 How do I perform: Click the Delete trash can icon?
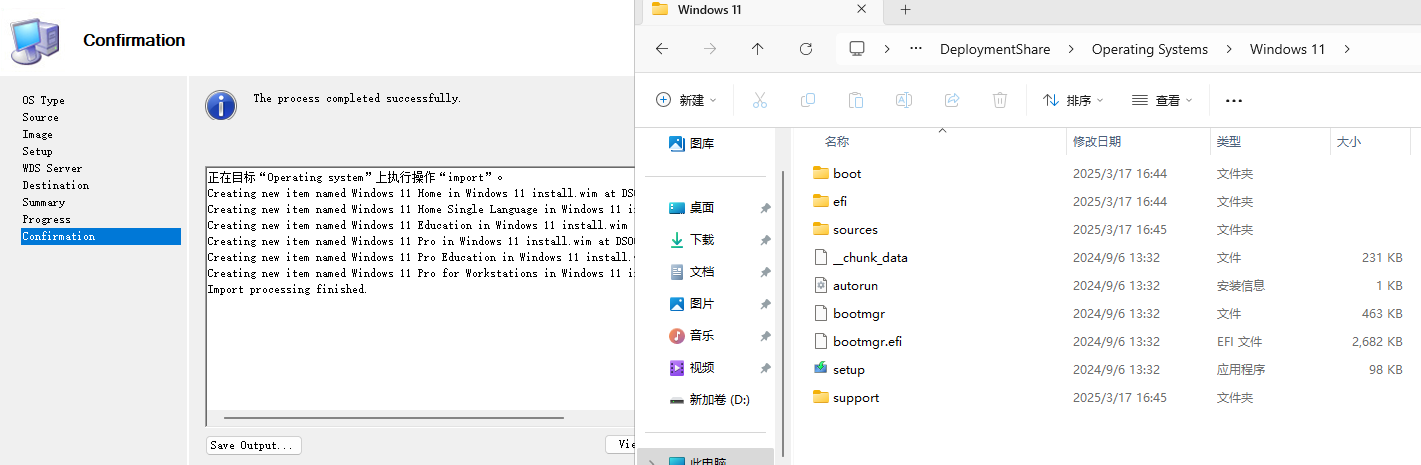point(1000,100)
